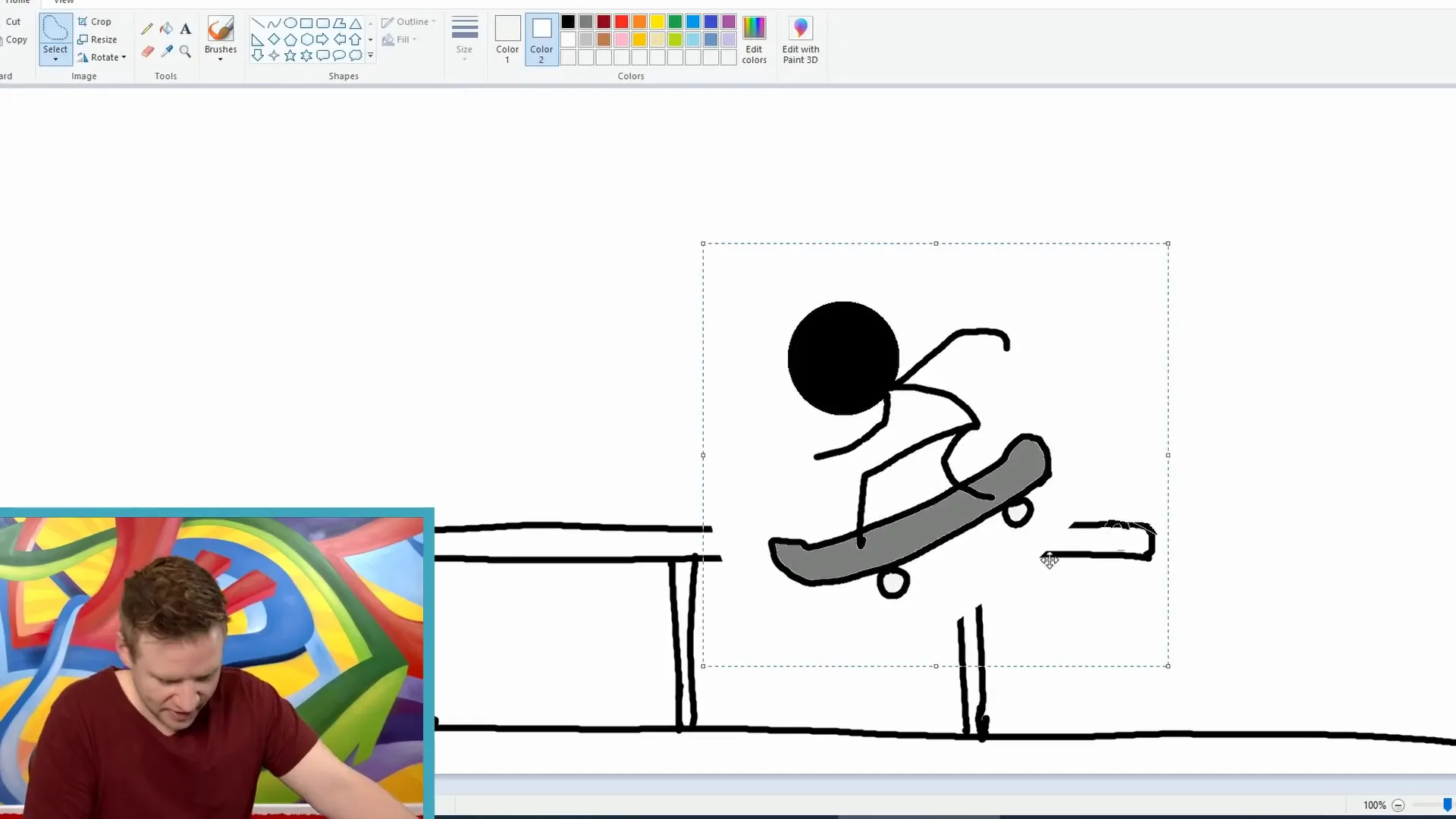Pick the black color swatch
This screenshot has width=1456, height=819.
(x=568, y=21)
